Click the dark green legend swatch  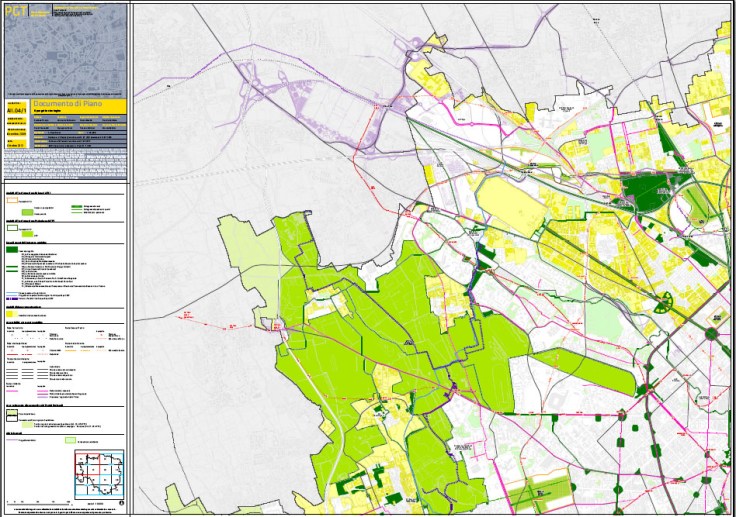[x=14, y=250]
